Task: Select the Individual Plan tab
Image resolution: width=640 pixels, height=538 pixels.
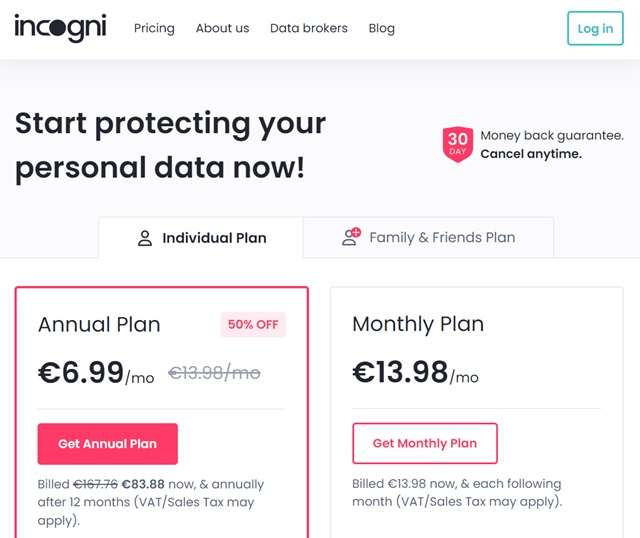Action: pos(201,238)
